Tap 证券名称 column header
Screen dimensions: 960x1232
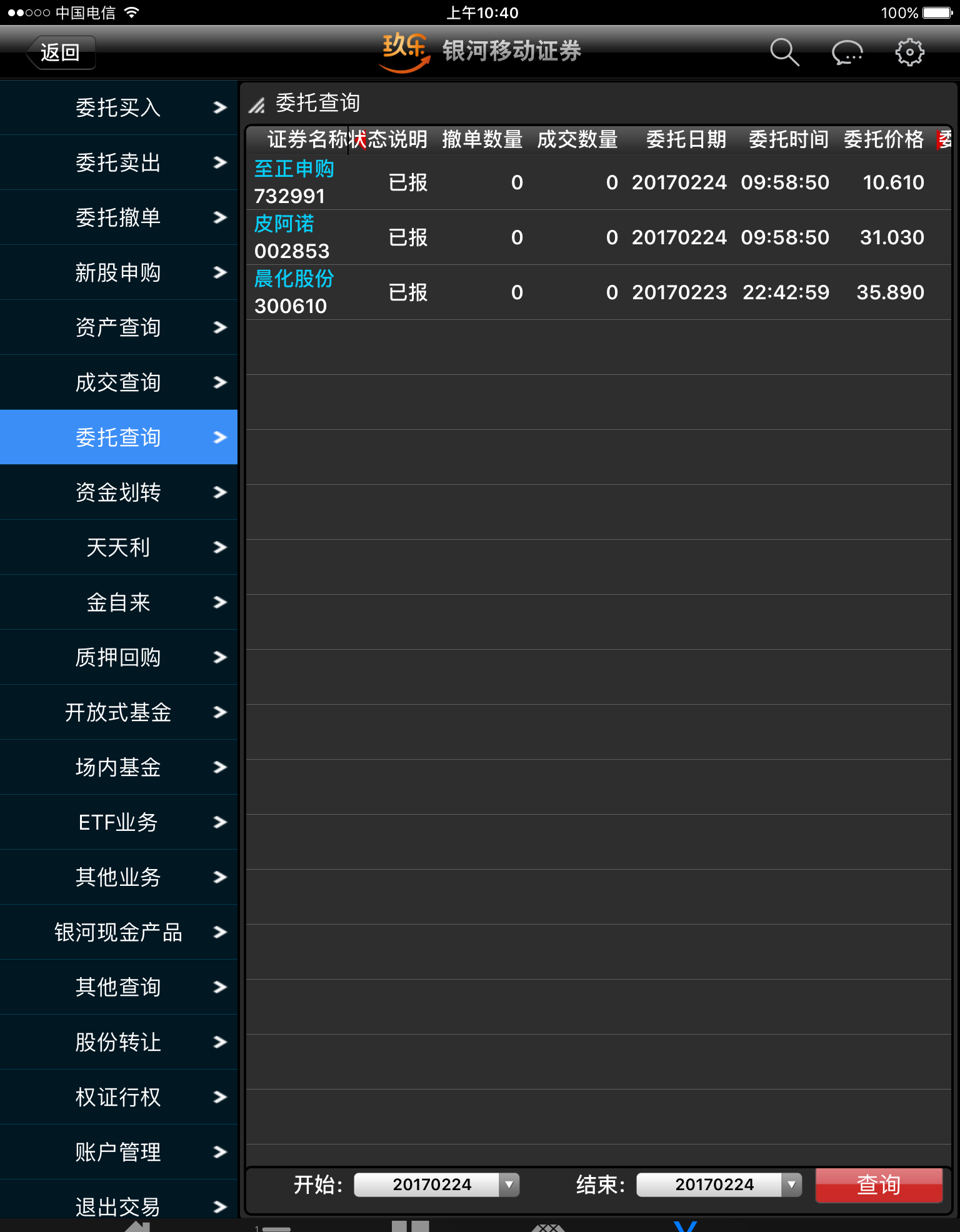click(307, 139)
